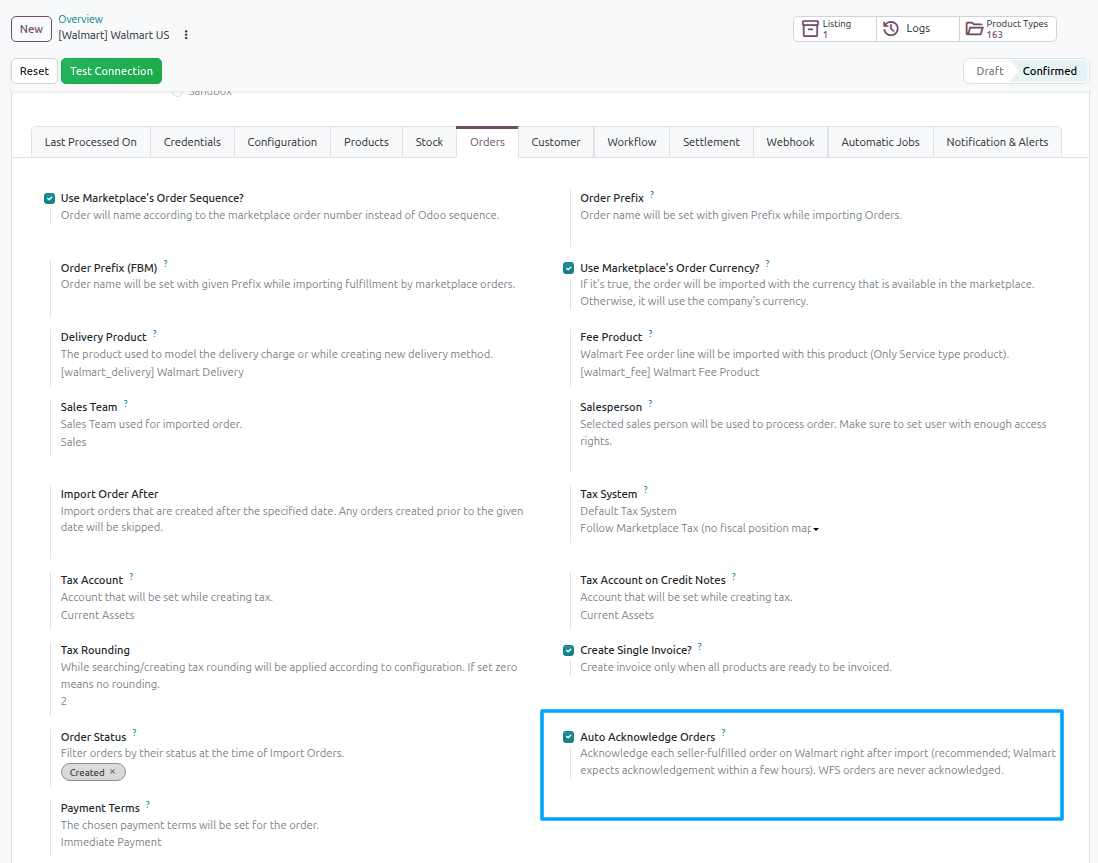Image resolution: width=1098 pixels, height=863 pixels.
Task: Switch to the Products tab
Action: tap(366, 142)
